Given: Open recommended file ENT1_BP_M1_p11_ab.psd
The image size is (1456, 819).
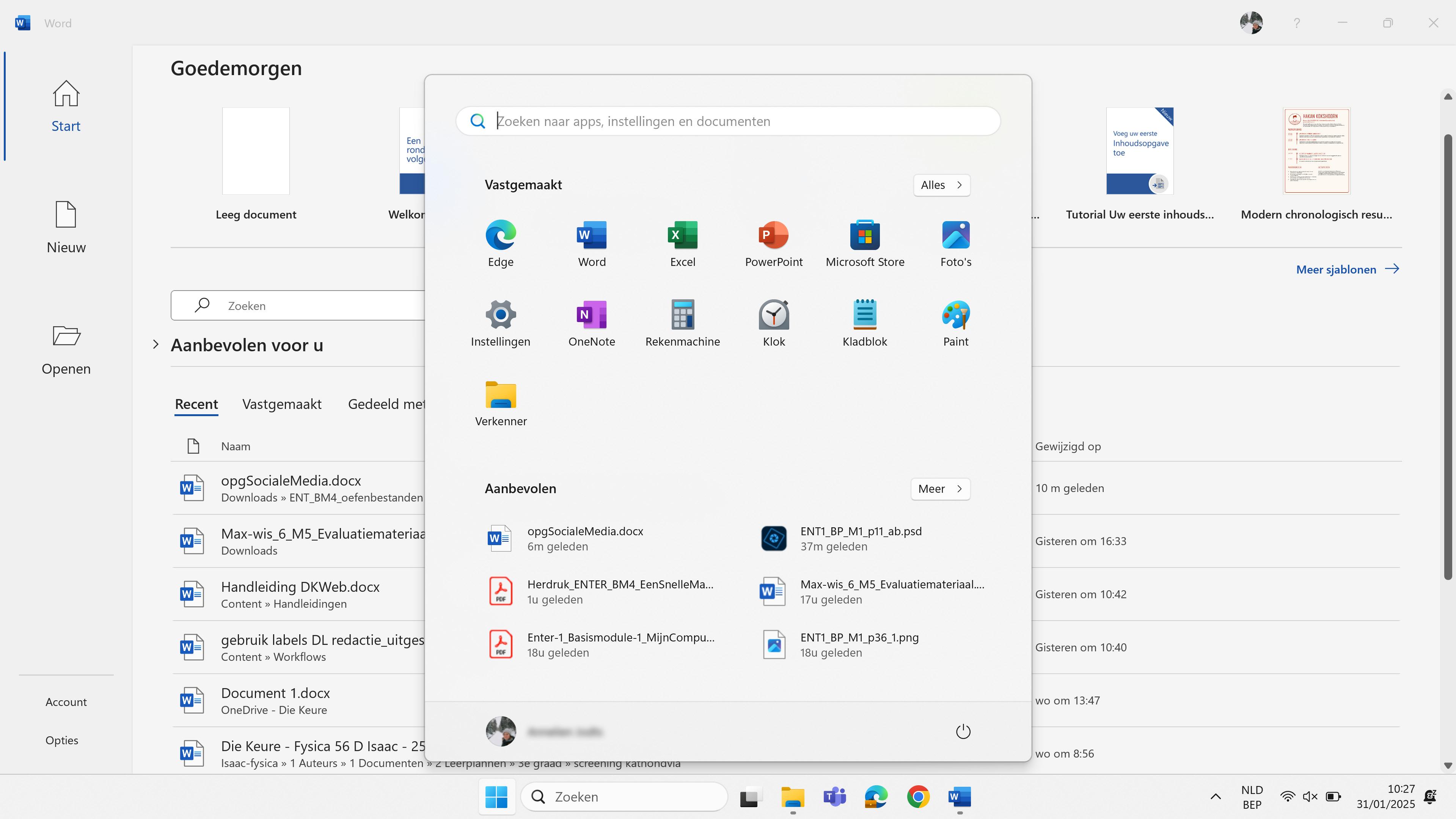Looking at the screenshot, I should pos(860,538).
